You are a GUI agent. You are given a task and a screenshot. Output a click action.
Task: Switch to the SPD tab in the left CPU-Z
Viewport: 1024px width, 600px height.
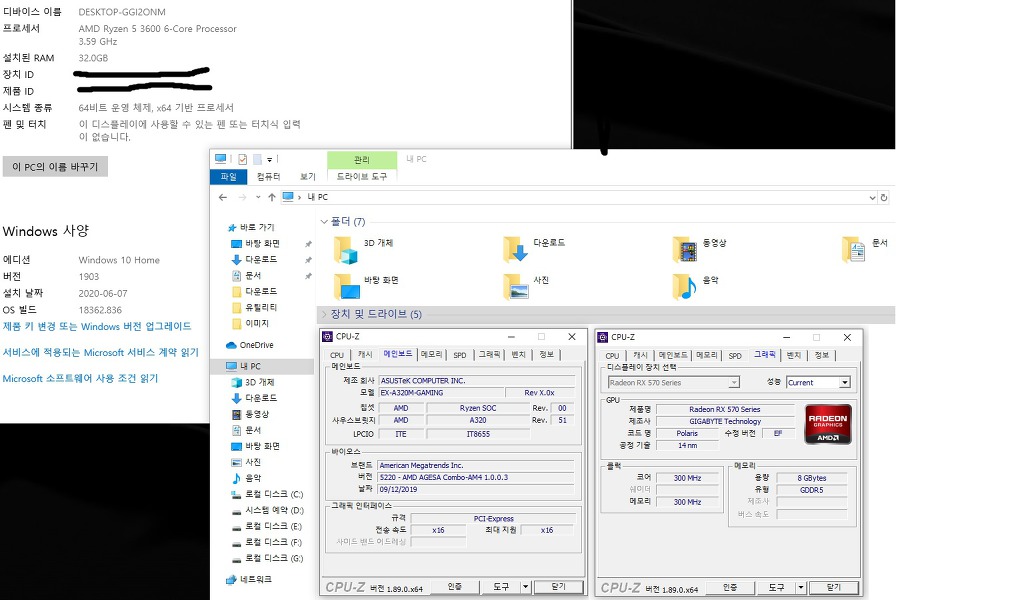pos(460,355)
